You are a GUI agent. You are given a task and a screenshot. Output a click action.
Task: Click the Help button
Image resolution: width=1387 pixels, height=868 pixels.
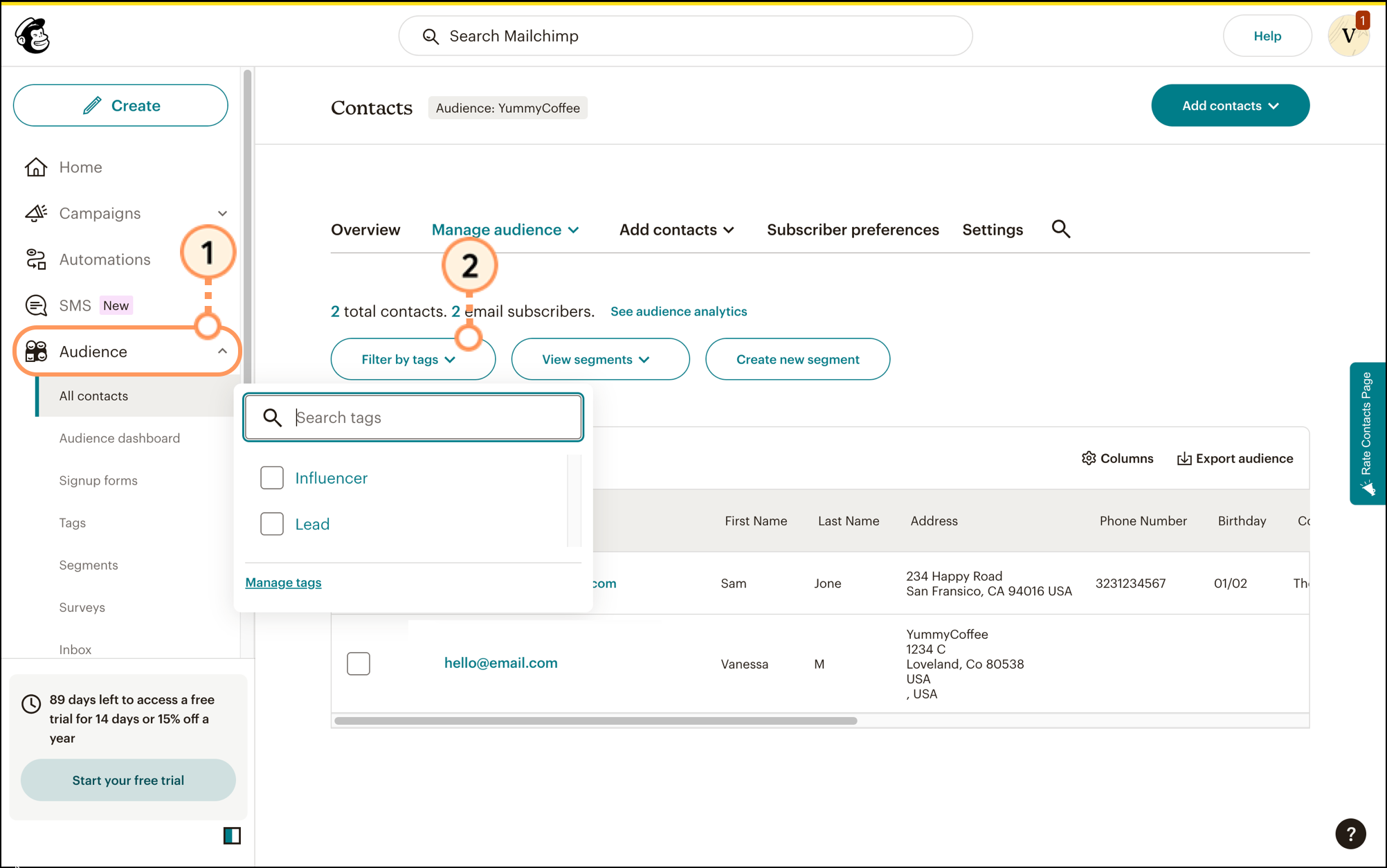[x=1267, y=36]
